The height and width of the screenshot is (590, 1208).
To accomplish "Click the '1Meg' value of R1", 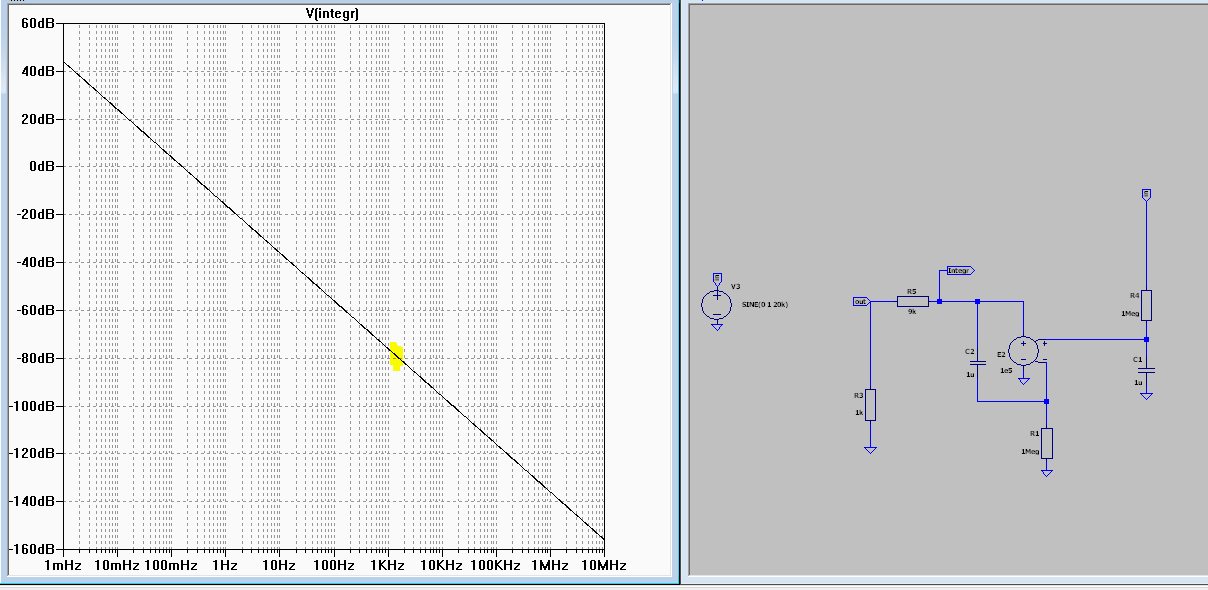I will (1031, 452).
